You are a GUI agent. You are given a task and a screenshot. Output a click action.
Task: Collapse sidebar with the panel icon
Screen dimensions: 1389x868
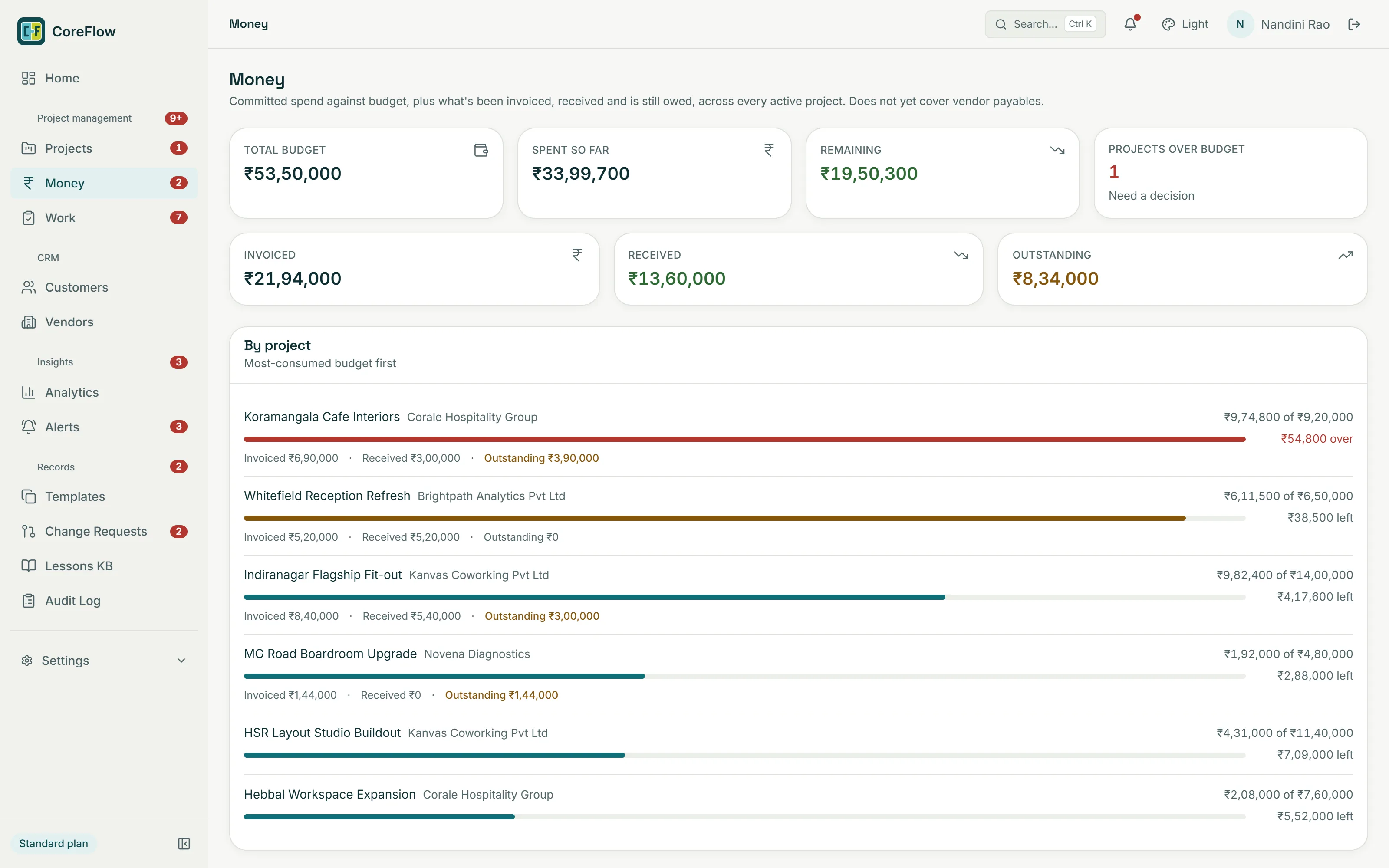coord(184,843)
